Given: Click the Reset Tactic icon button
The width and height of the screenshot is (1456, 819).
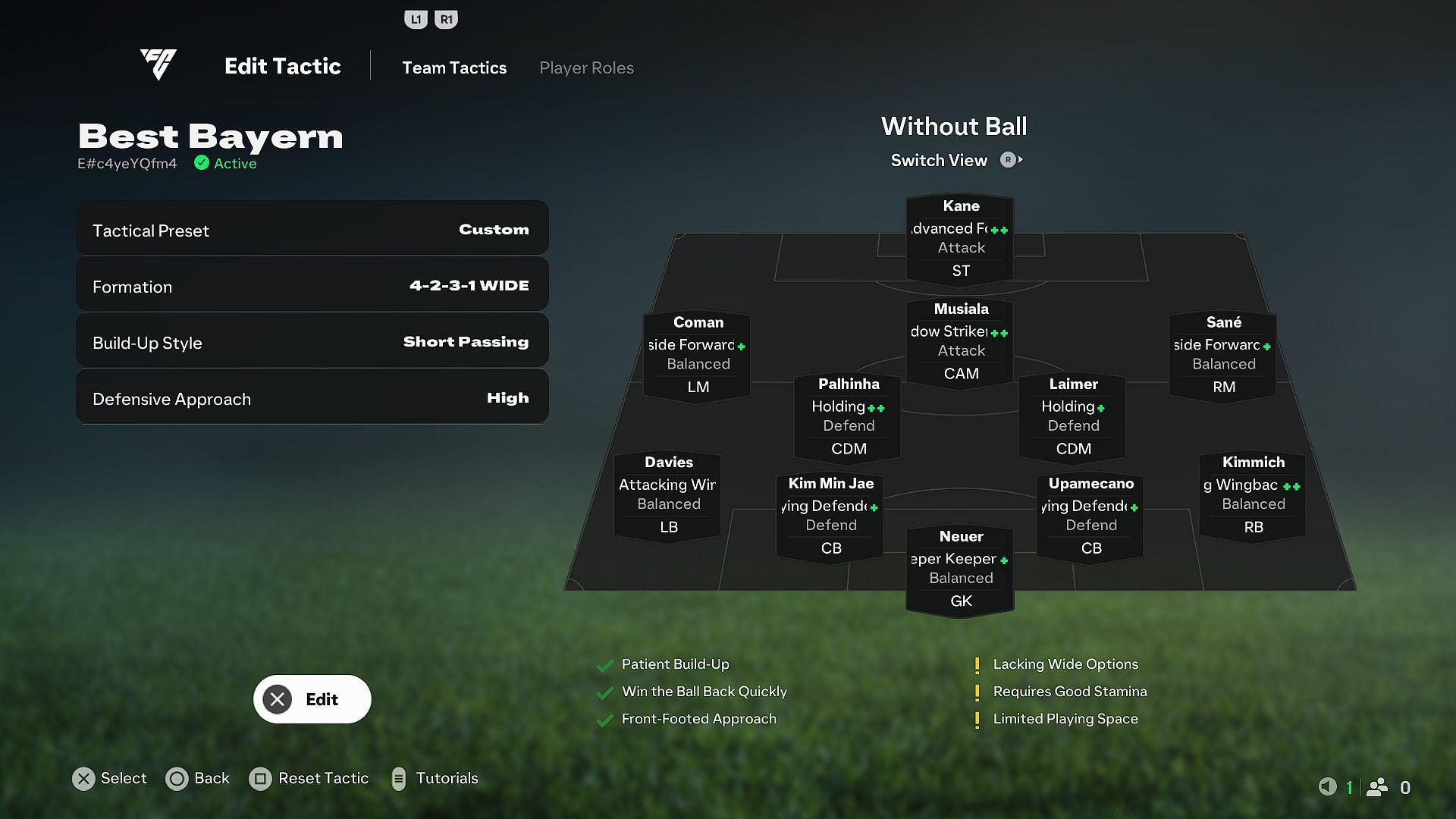Looking at the screenshot, I should 260,778.
